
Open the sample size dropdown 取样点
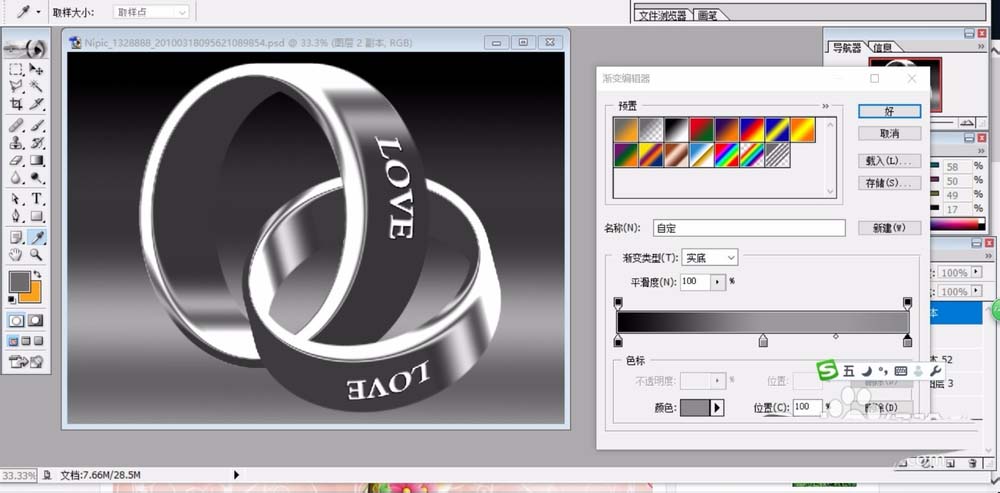[151, 12]
